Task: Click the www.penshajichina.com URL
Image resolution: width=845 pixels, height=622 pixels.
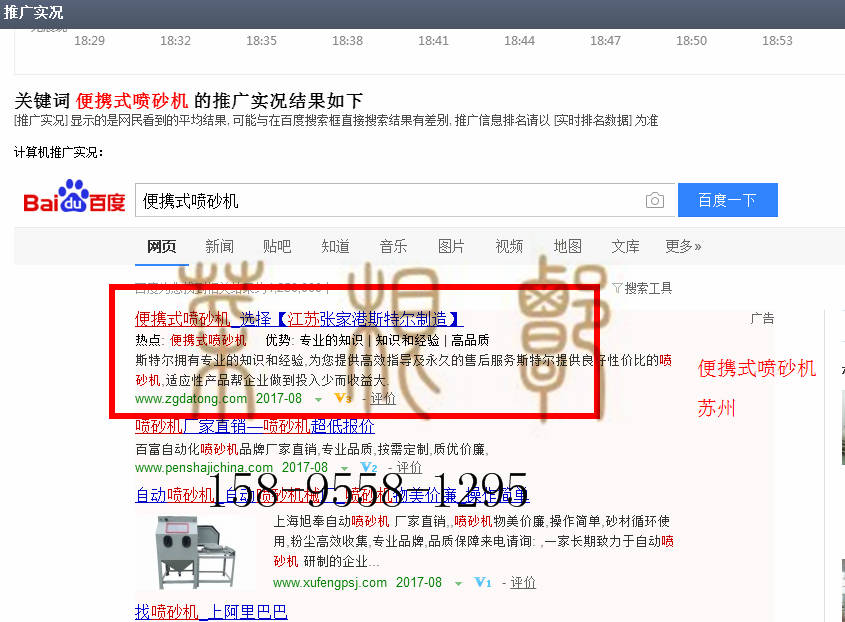Action: click(204, 467)
